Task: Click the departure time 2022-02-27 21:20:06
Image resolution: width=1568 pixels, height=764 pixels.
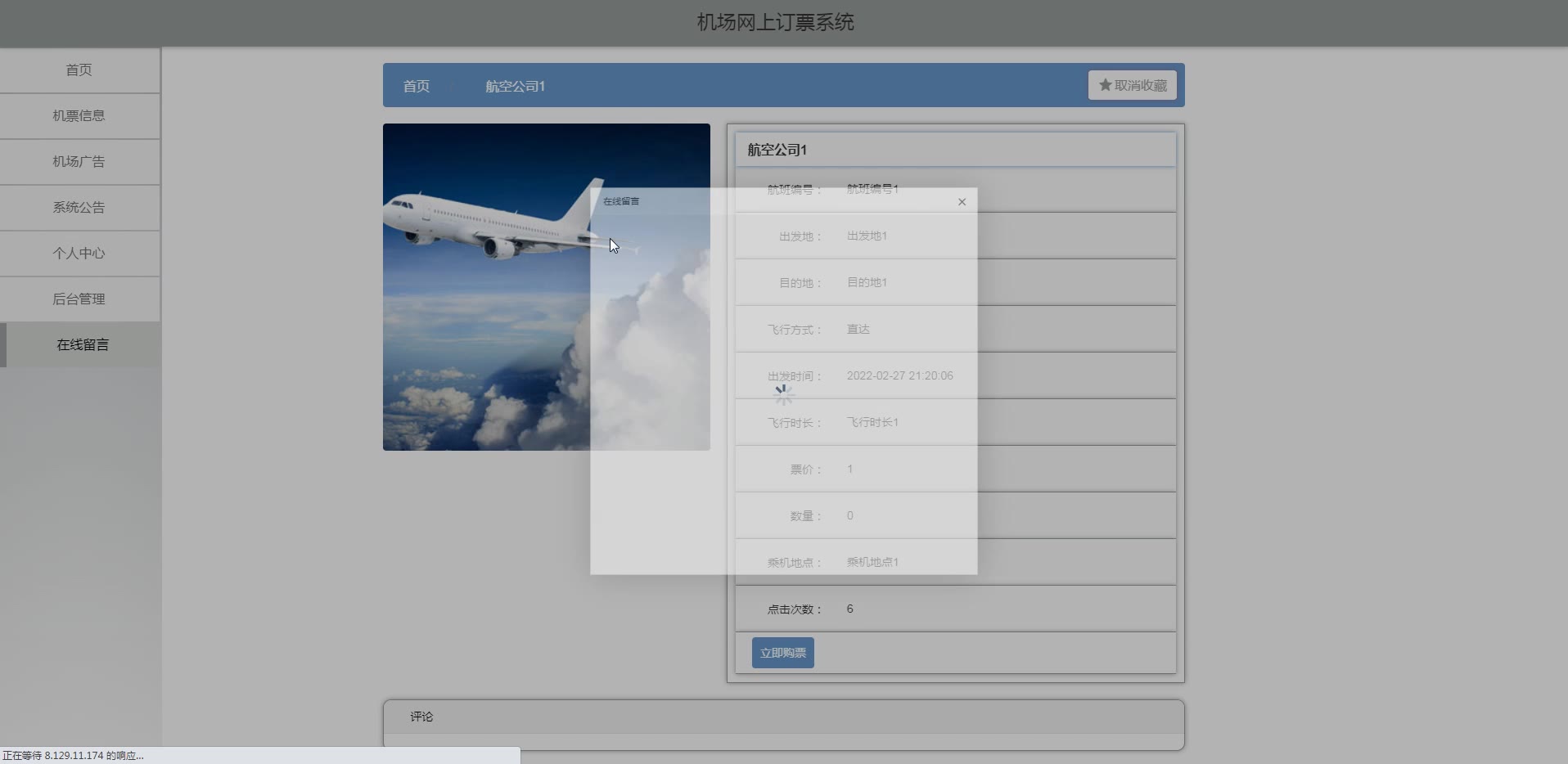Action: pos(899,375)
